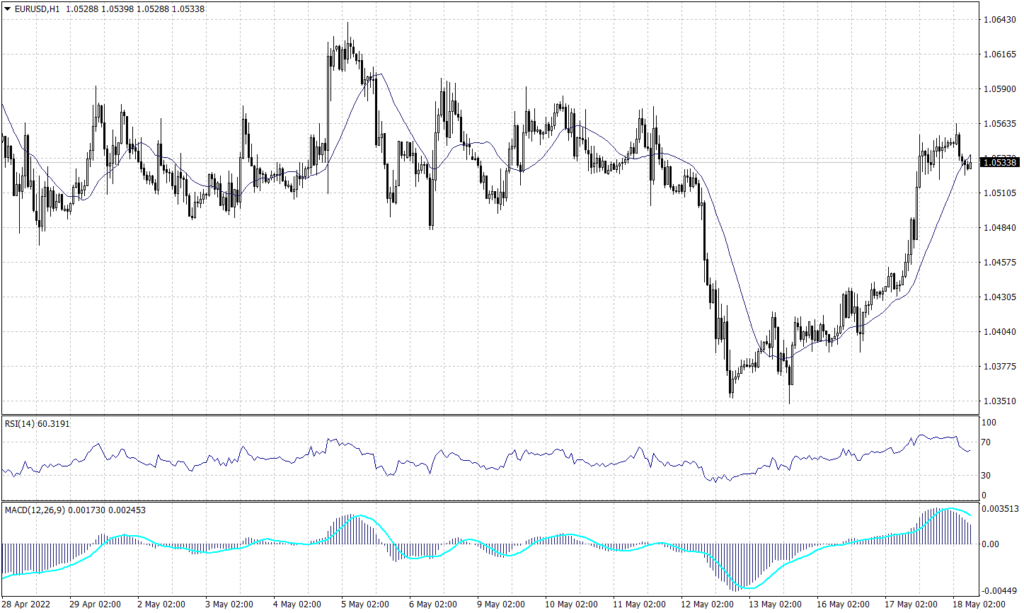Viewport: 1024px width, 613px height.
Task: Select the price axis value 1.06430
Action: (1000, 17)
